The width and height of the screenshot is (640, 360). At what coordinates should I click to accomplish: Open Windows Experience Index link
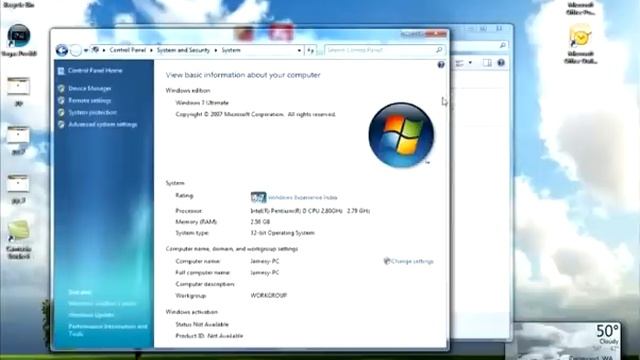click(x=302, y=197)
